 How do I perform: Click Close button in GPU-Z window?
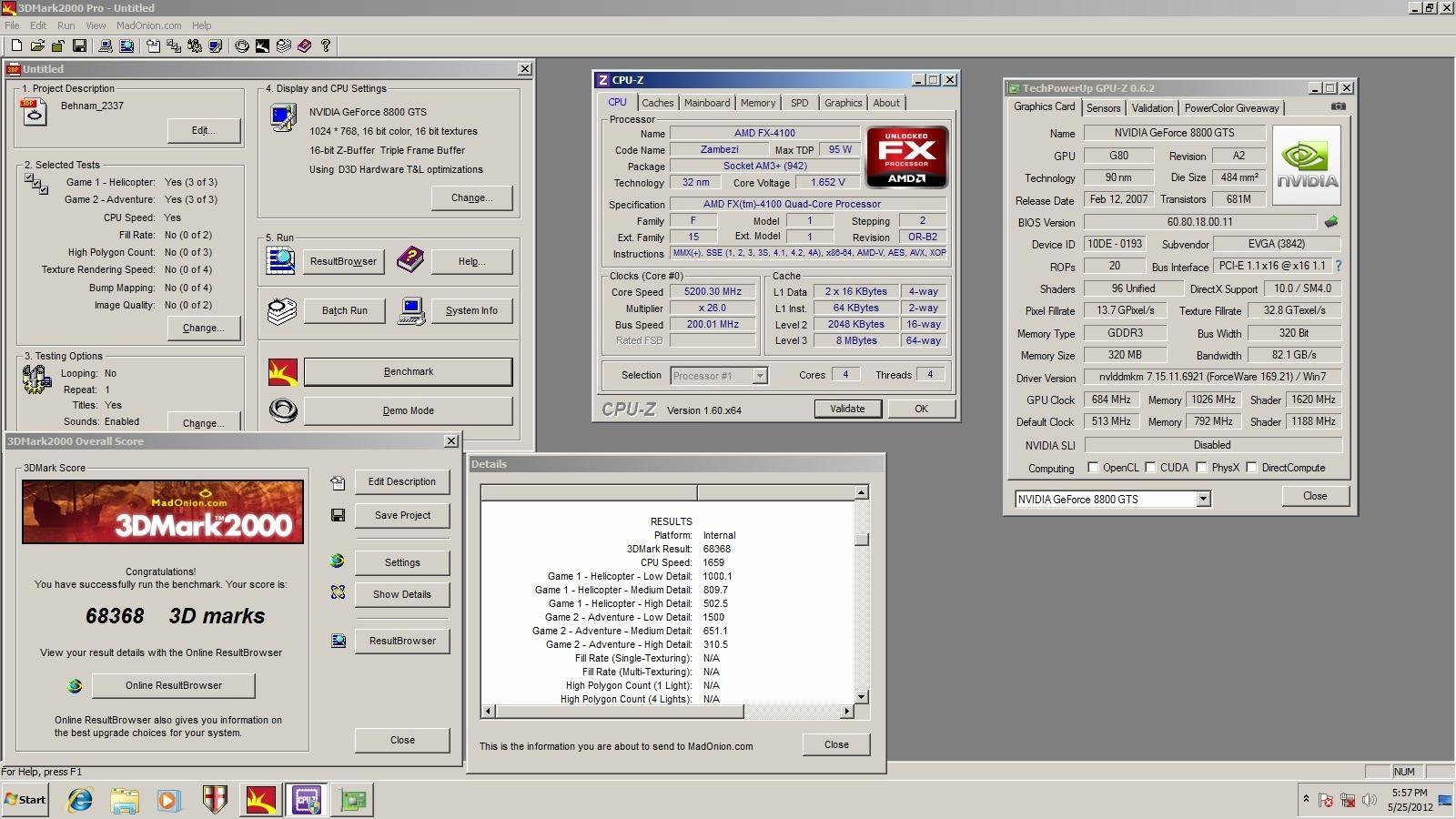pyautogui.click(x=1315, y=496)
